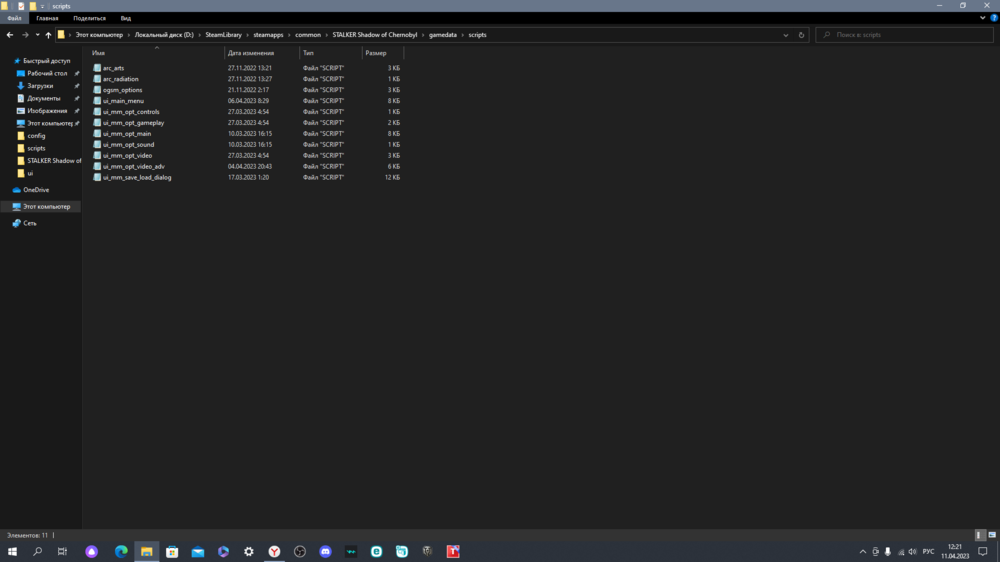Launch Yandex Browser from the taskbar
Image resolution: width=1000 pixels, height=562 pixels.
pos(273,551)
